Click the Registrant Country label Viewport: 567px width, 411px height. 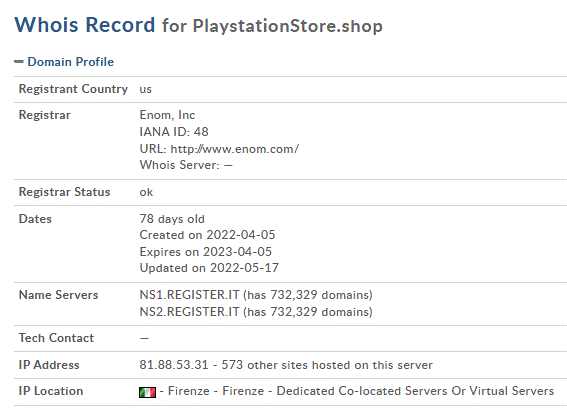pyautogui.click(x=73, y=89)
